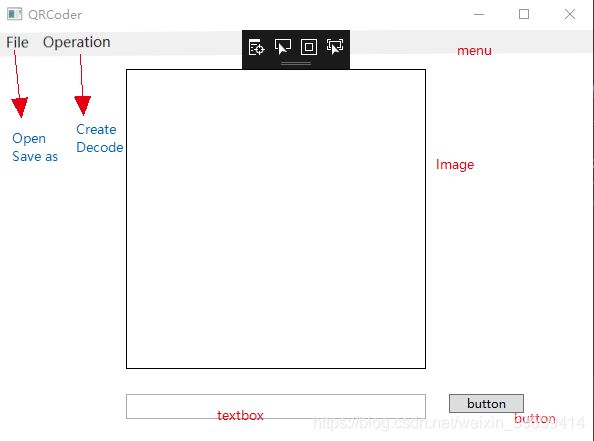The image size is (594, 441).
Task: Click the QRCoder app icon in title bar
Action: [14, 14]
